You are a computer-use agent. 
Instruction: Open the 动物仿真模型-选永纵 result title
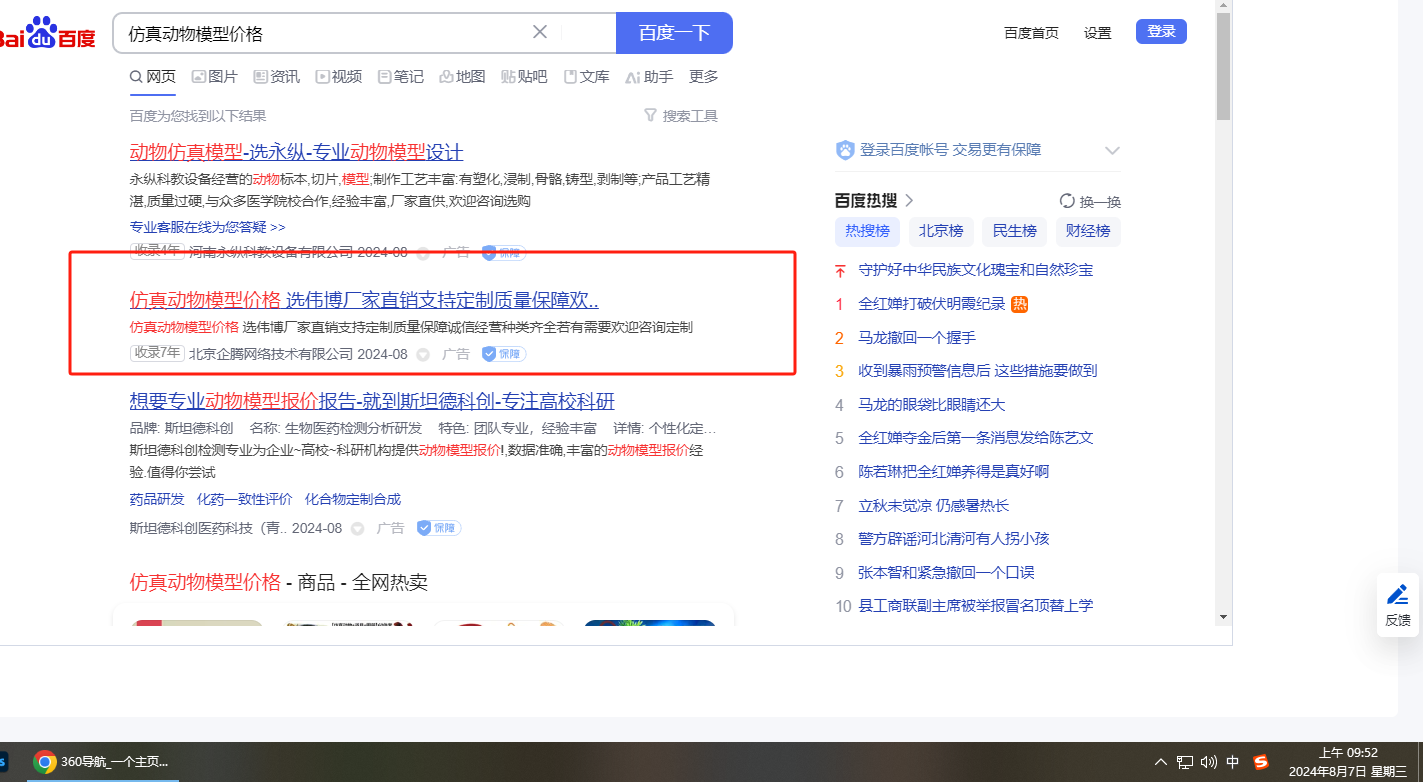coord(297,152)
